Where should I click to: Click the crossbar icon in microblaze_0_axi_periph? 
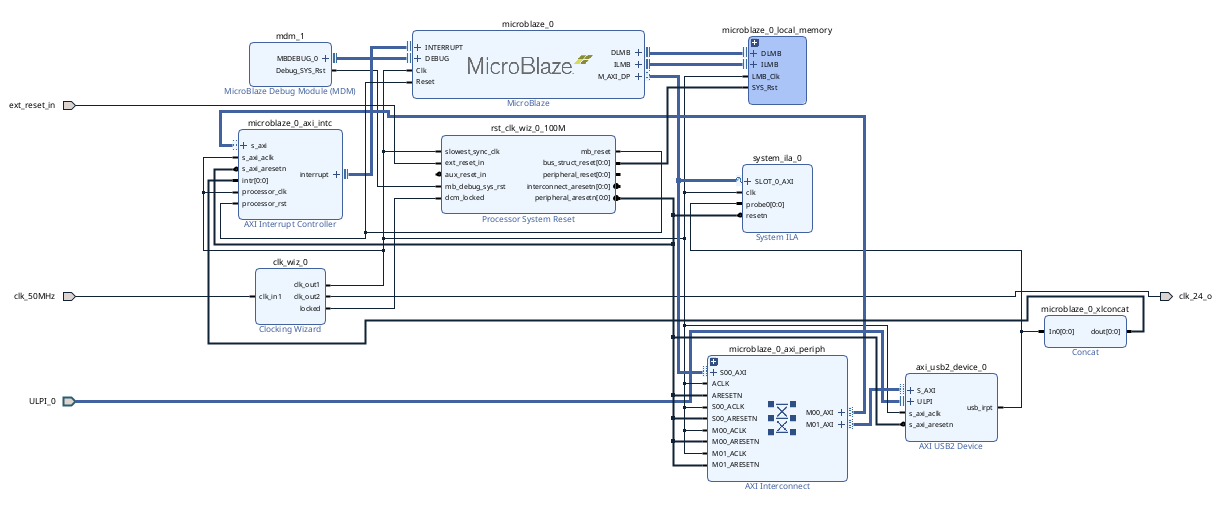click(x=782, y=417)
